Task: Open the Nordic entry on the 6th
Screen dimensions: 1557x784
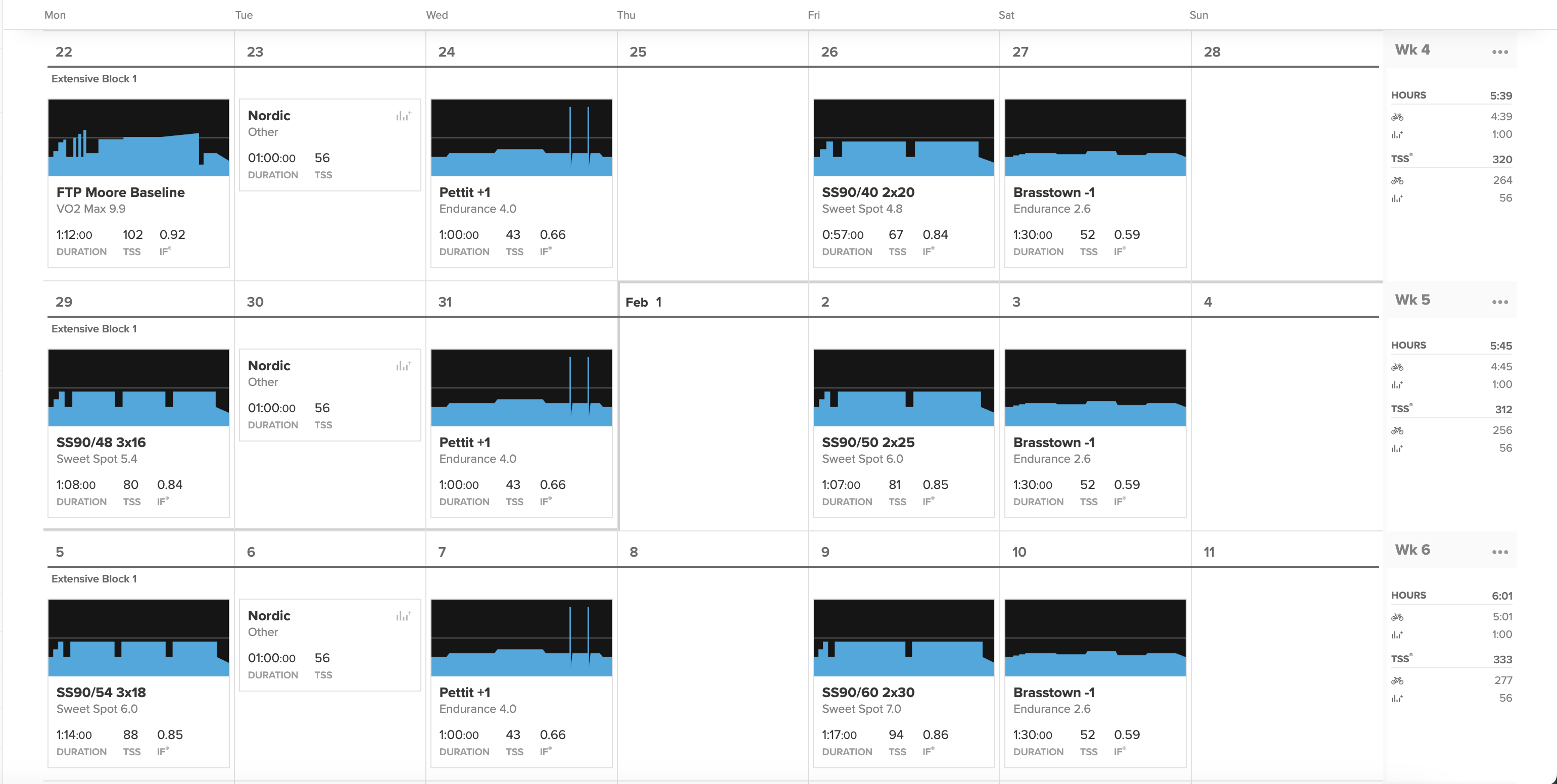Action: [x=330, y=645]
